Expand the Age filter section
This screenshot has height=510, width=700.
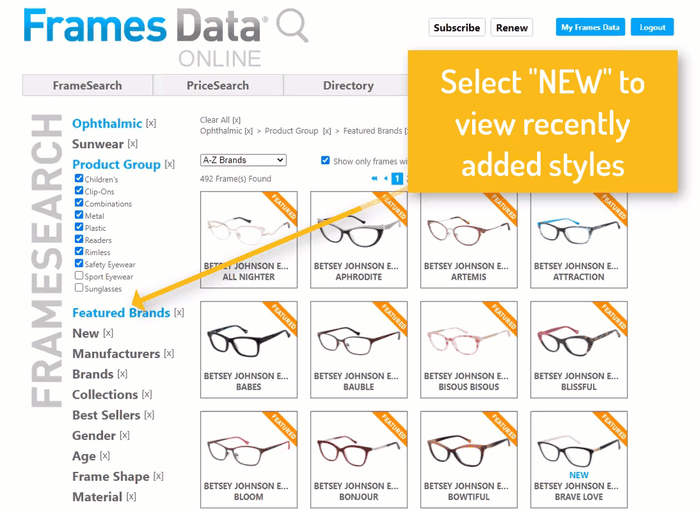(x=84, y=456)
